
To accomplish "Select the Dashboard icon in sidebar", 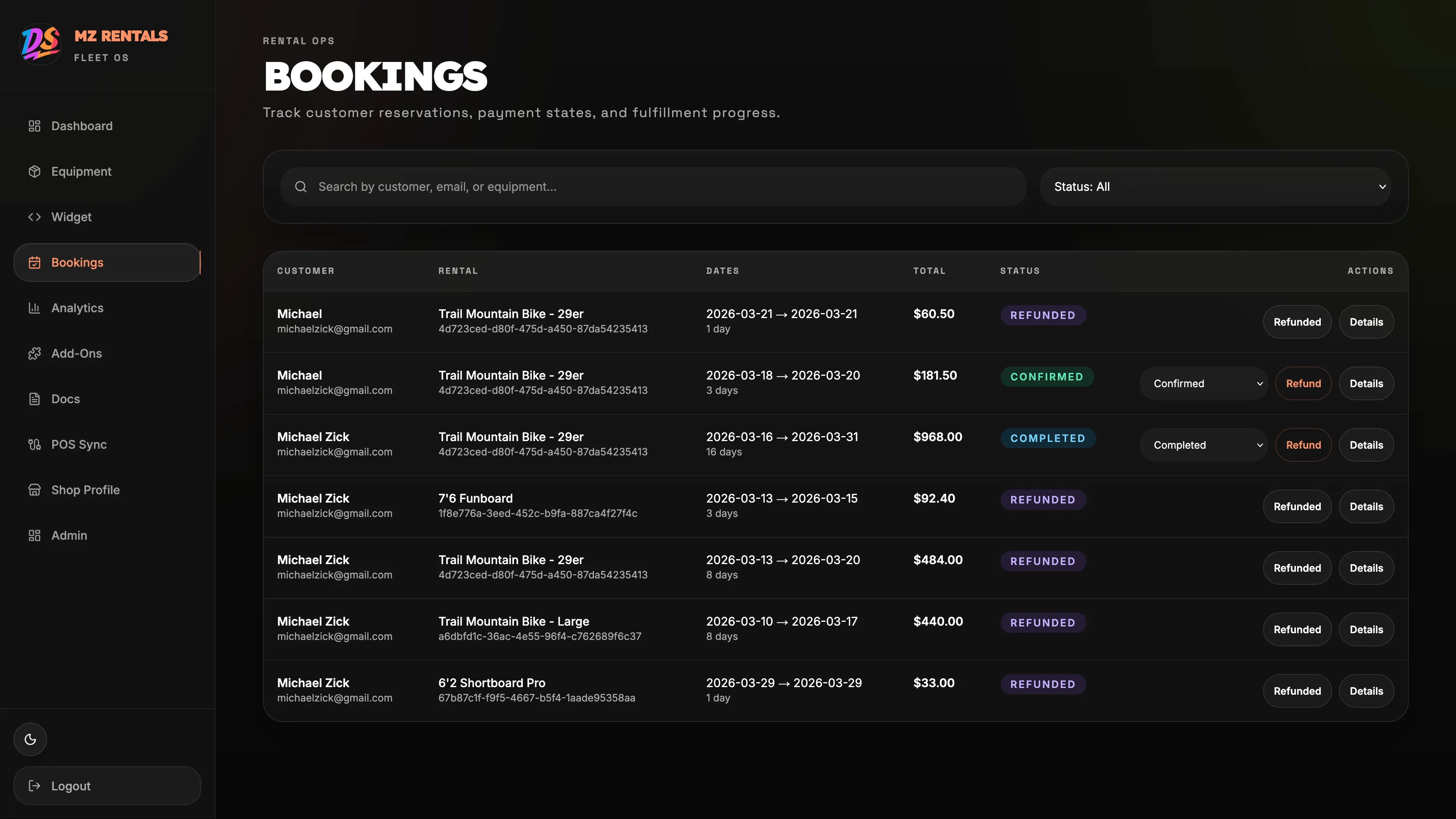I will point(35,126).
